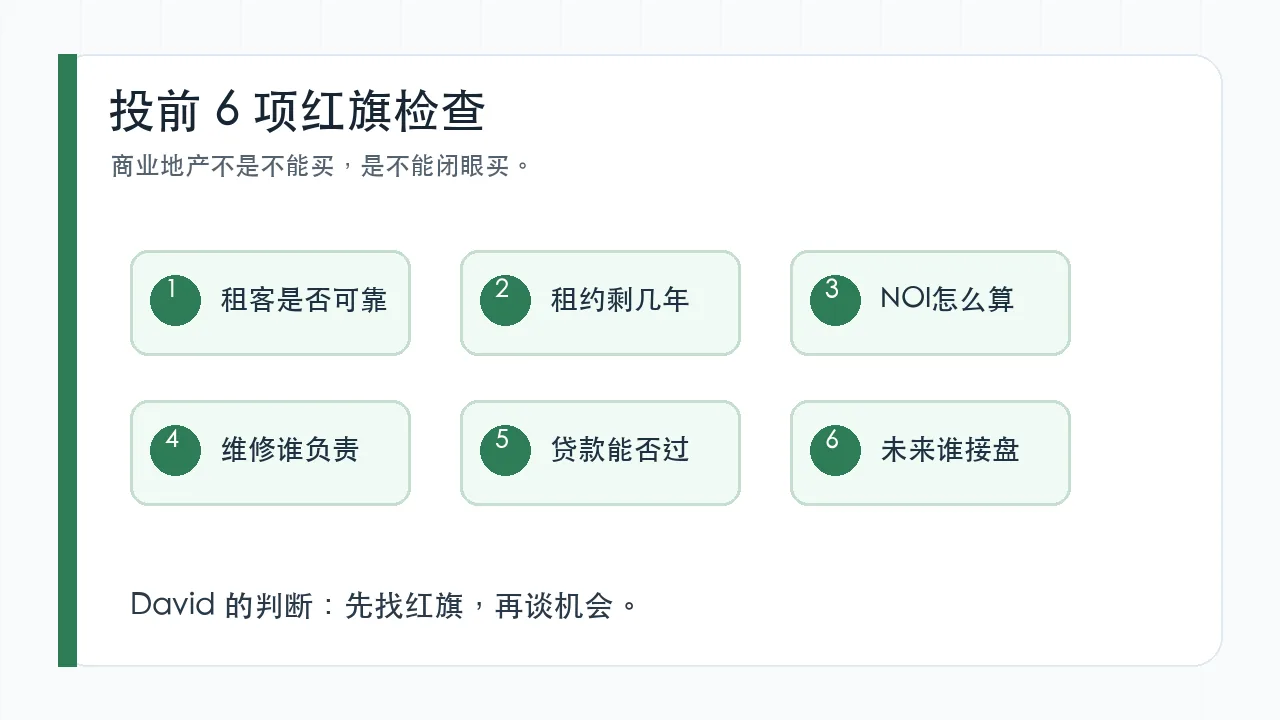The image size is (1280, 720).
Task: Click the green vertical accent bar
Action: [x=68, y=360]
